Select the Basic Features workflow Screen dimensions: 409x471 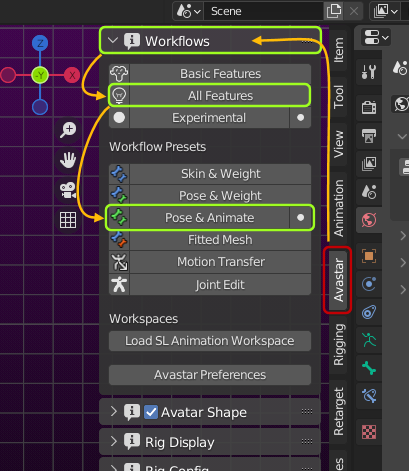tap(220, 74)
